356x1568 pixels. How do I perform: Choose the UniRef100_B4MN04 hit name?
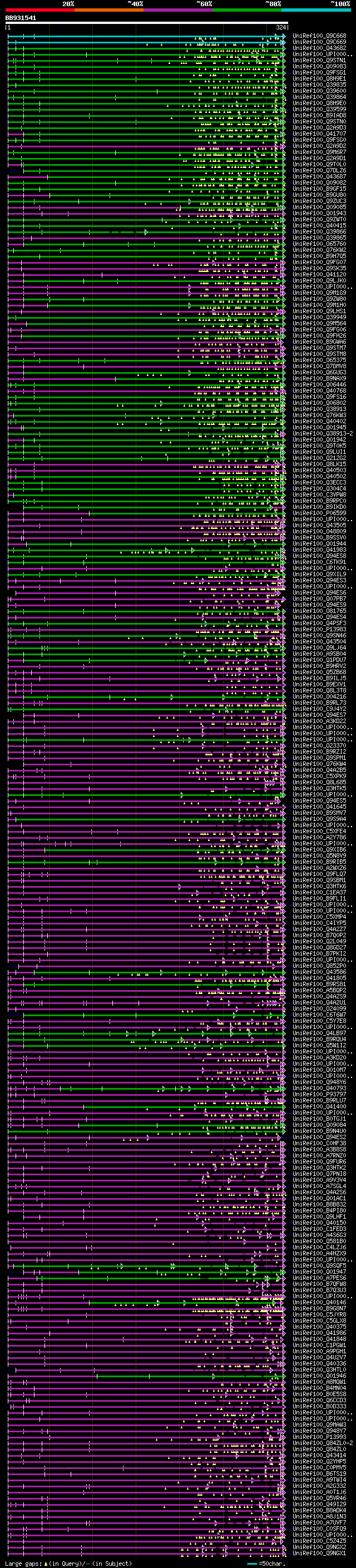(x=319, y=1387)
